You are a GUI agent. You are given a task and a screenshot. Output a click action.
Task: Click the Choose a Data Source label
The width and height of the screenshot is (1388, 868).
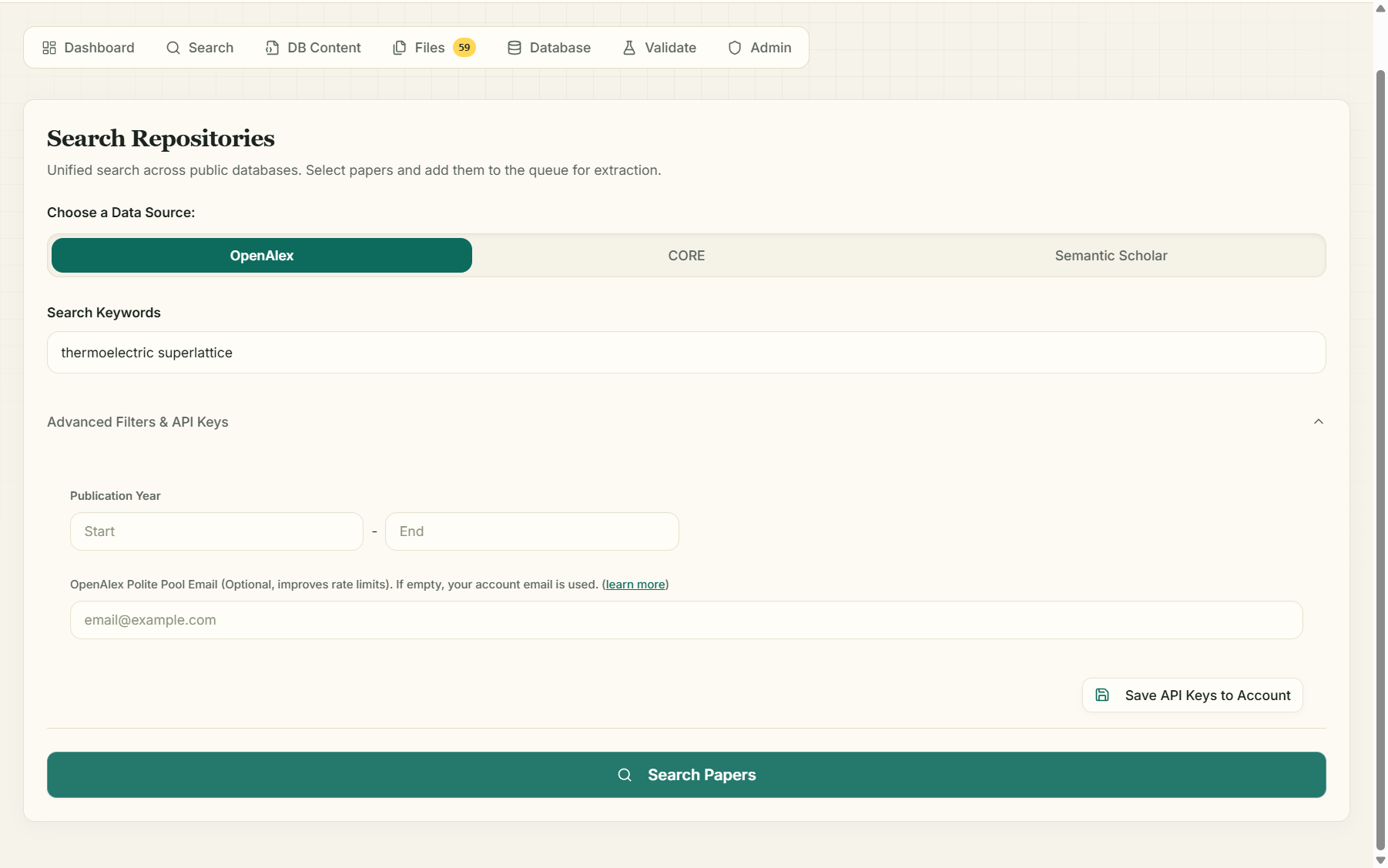click(121, 213)
